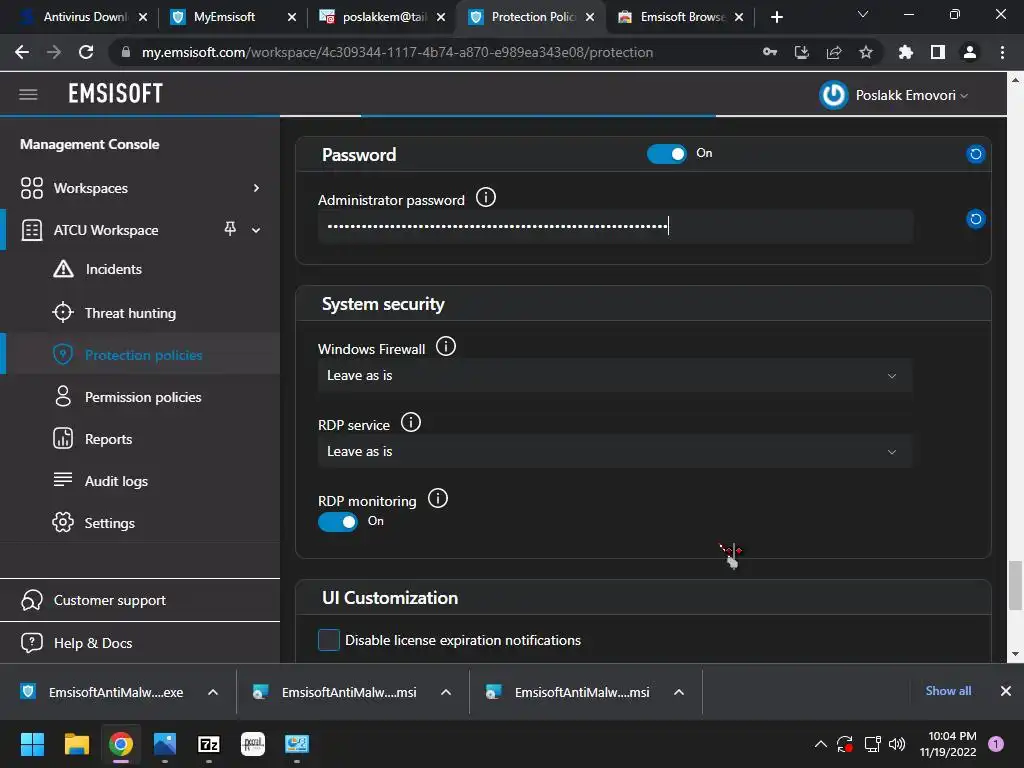Expand the Workspaces submenu arrow
Image resolution: width=1024 pixels, height=768 pixels.
pyautogui.click(x=256, y=188)
